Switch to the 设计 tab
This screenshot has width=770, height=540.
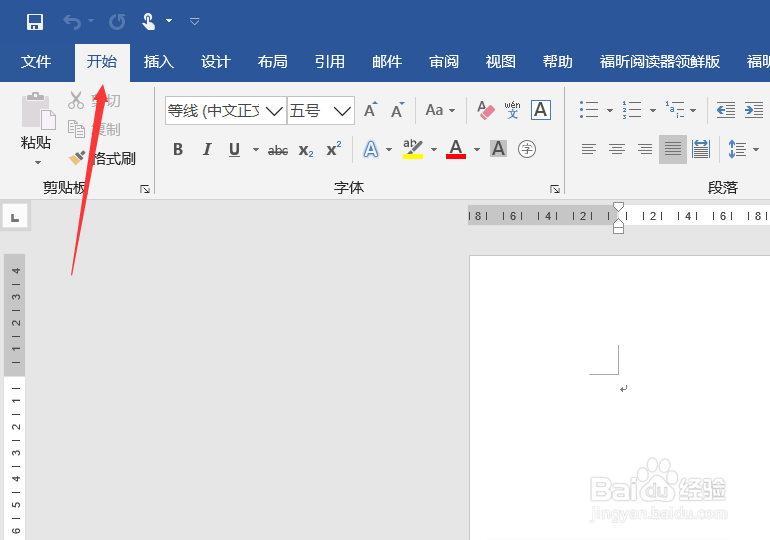coord(216,62)
